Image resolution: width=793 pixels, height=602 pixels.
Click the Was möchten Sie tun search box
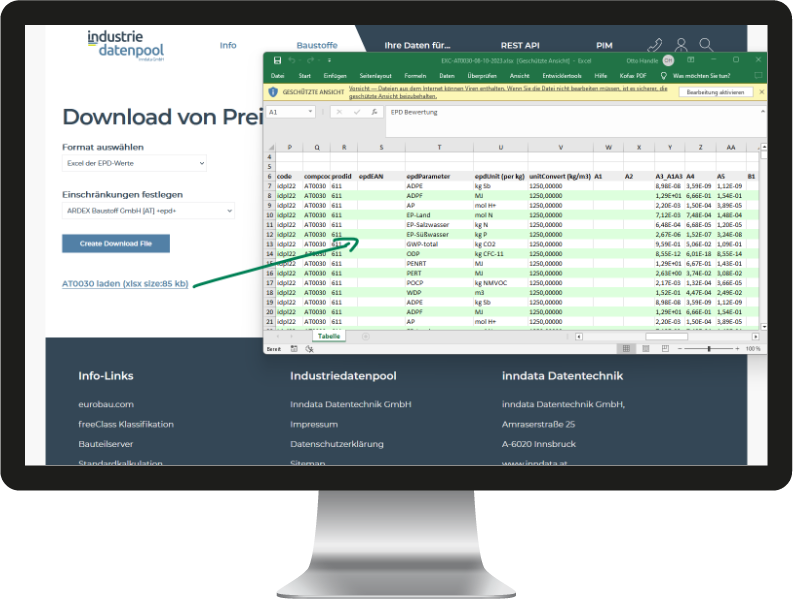coord(701,76)
